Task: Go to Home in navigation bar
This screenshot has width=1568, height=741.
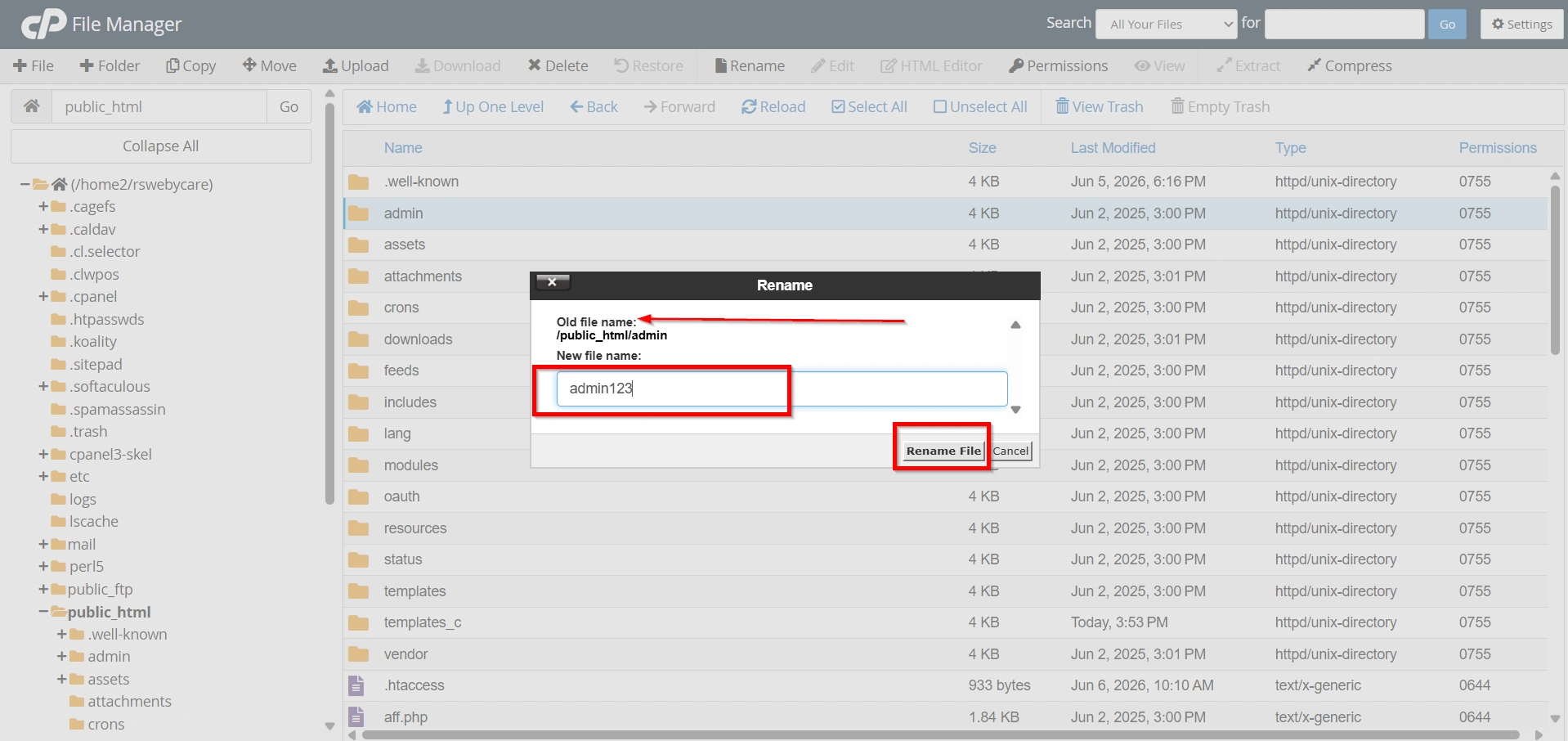Action: [x=387, y=106]
